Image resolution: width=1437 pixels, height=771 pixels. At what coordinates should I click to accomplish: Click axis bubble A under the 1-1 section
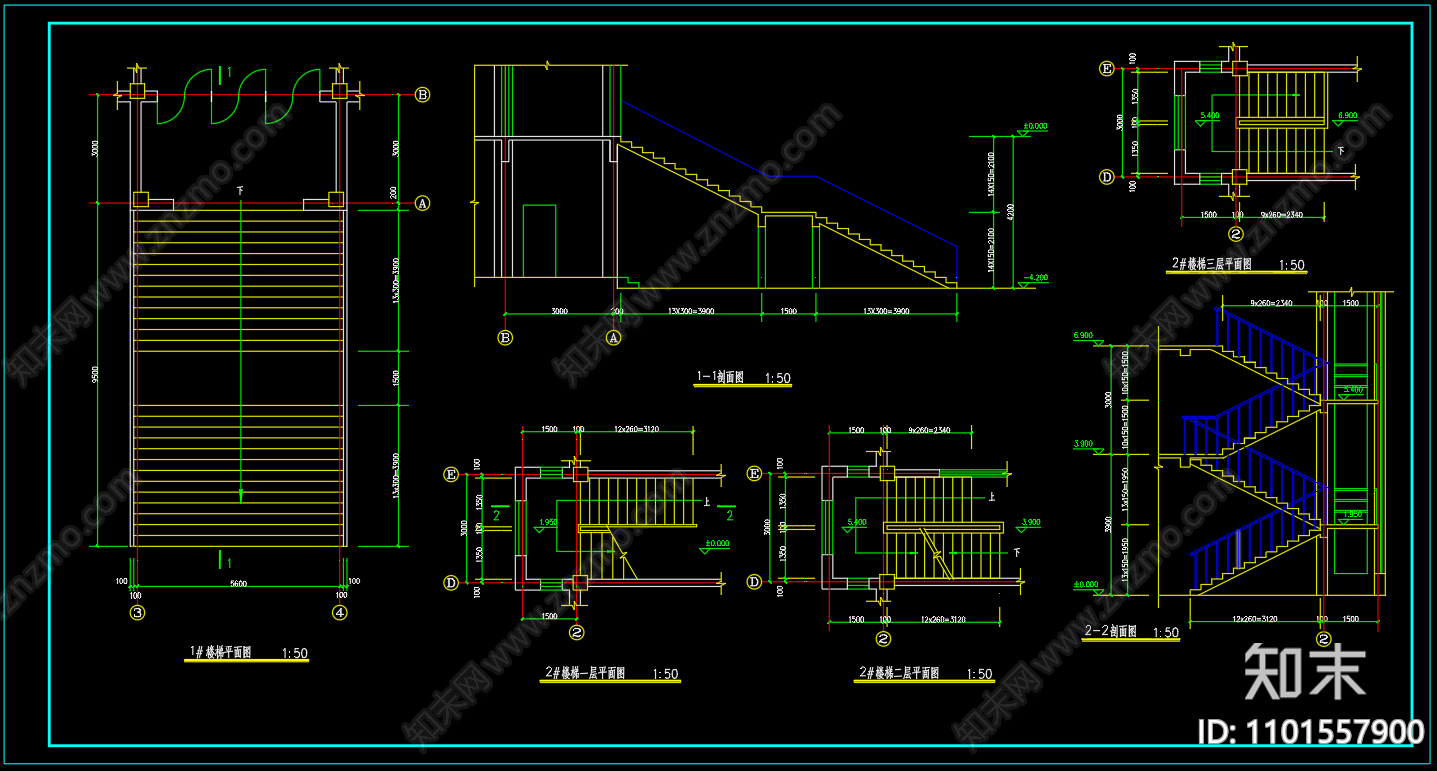[614, 338]
